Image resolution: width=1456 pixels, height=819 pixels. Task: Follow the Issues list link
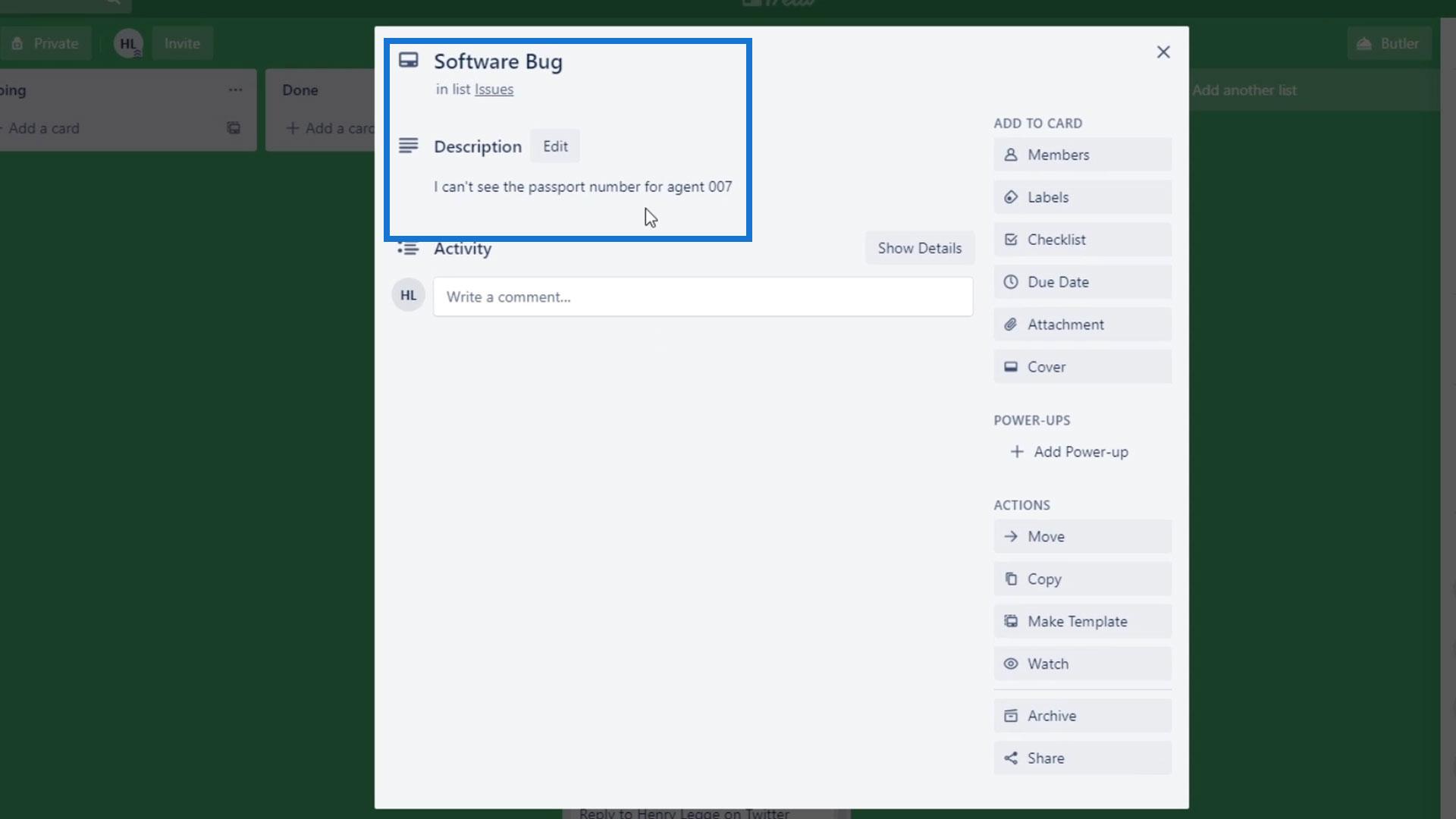coord(494,89)
